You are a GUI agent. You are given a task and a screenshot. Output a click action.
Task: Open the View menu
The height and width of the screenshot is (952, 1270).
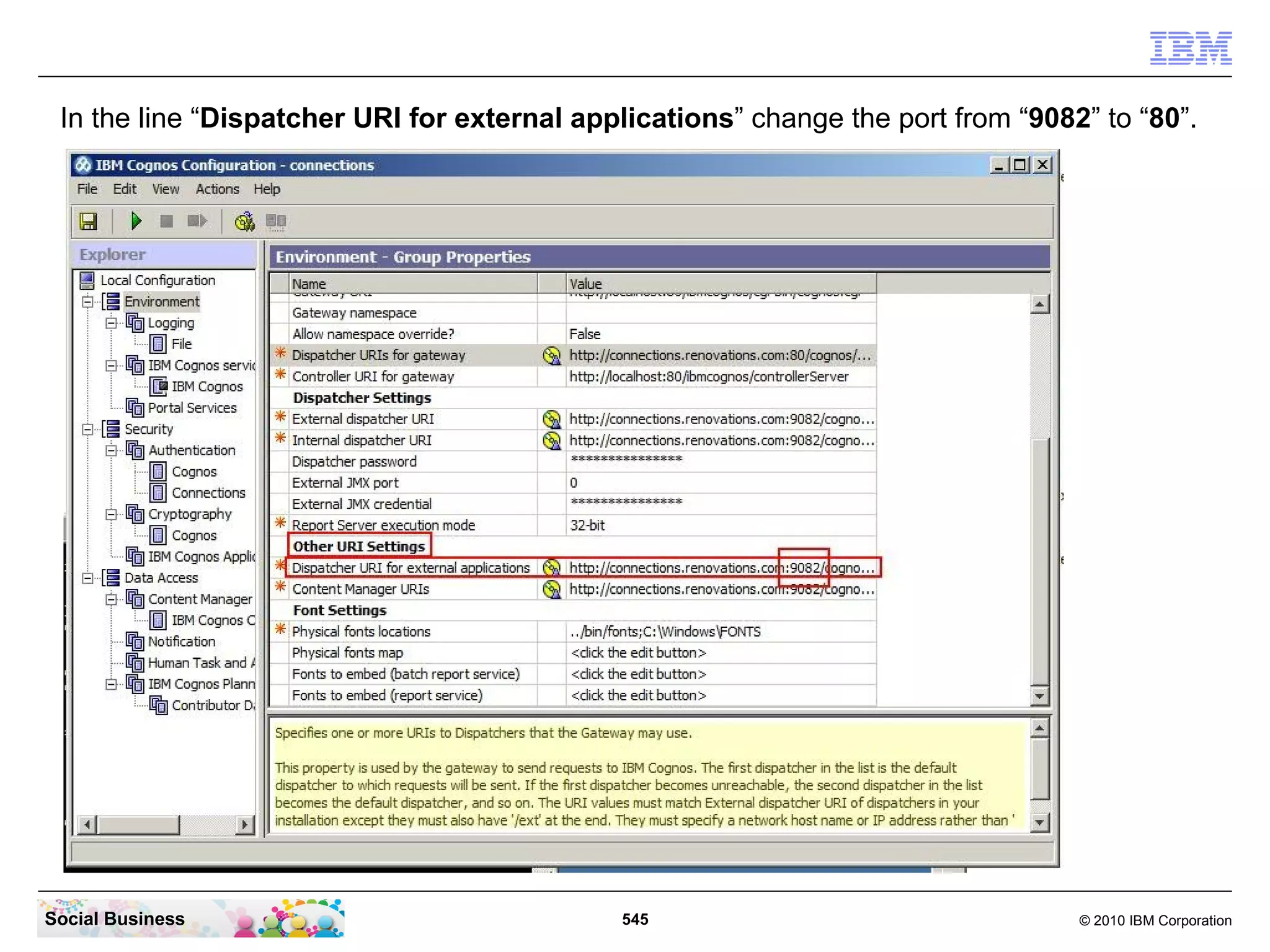[166, 189]
